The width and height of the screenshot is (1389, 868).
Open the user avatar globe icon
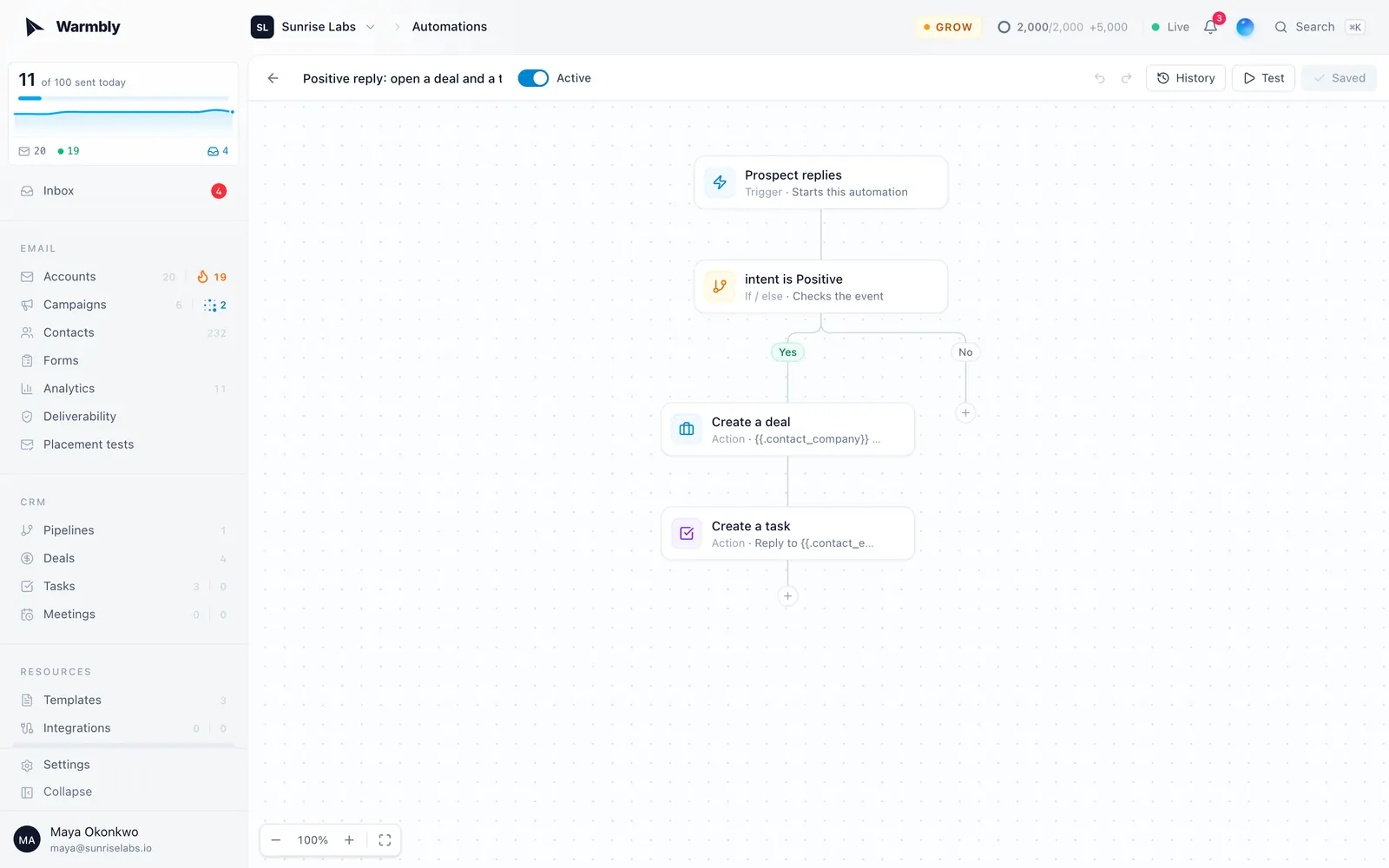(1245, 27)
